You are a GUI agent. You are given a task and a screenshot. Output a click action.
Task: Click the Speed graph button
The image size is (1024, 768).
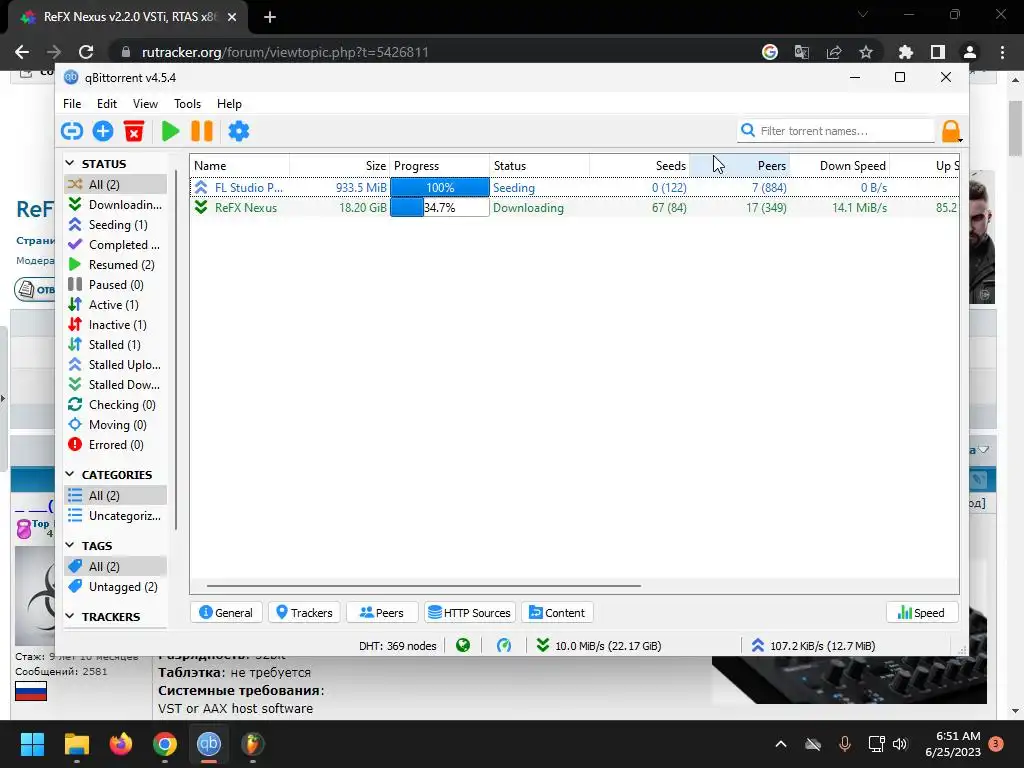(x=921, y=613)
